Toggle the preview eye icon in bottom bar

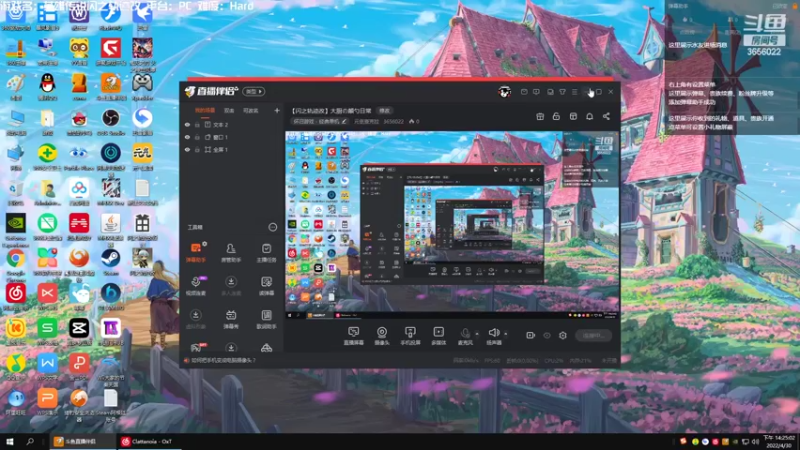click(547, 335)
